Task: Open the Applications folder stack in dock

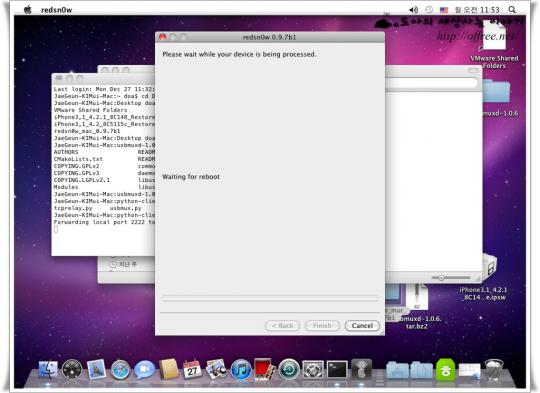Action: (x=397, y=371)
